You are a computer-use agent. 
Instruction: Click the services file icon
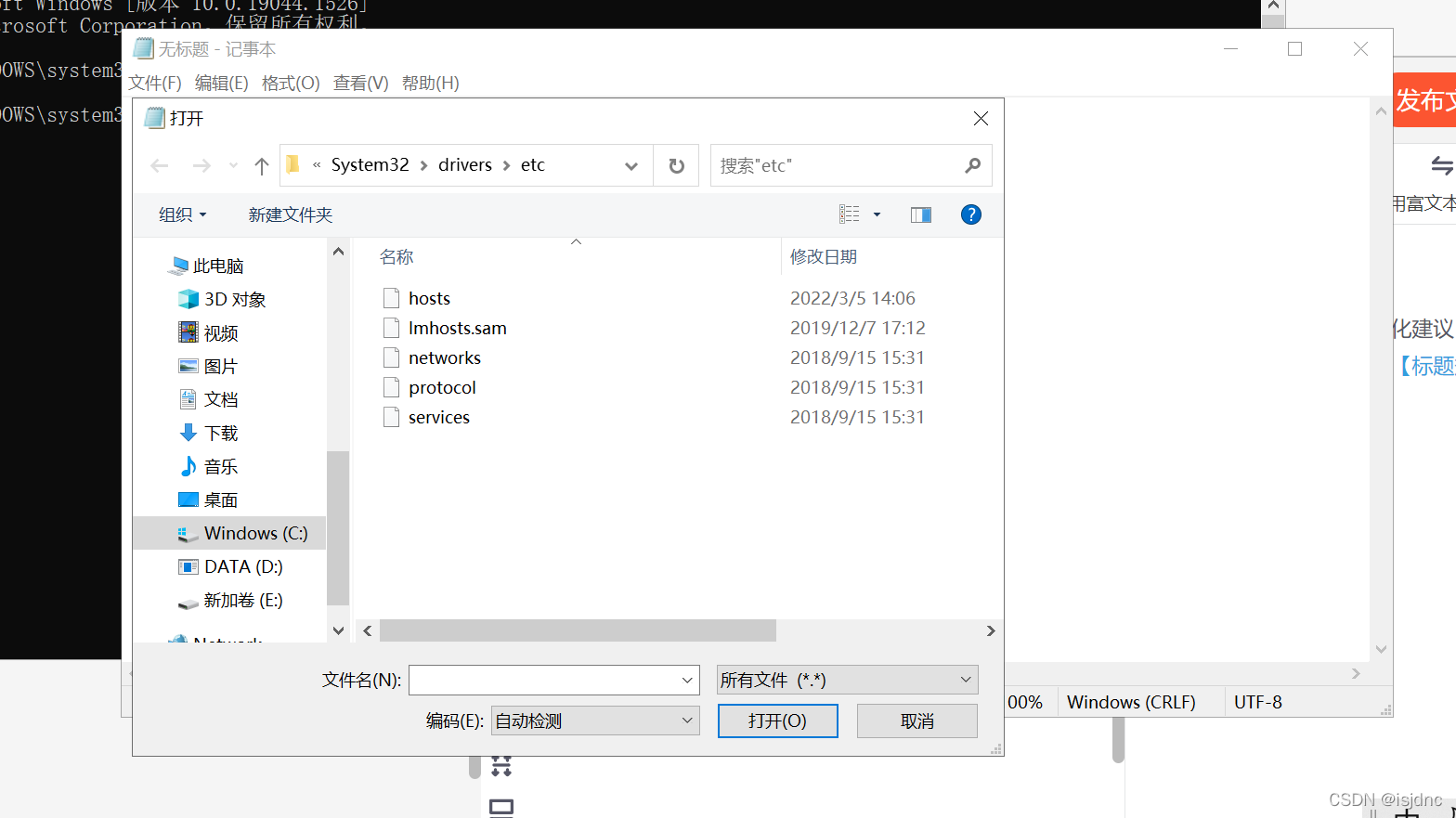(392, 417)
